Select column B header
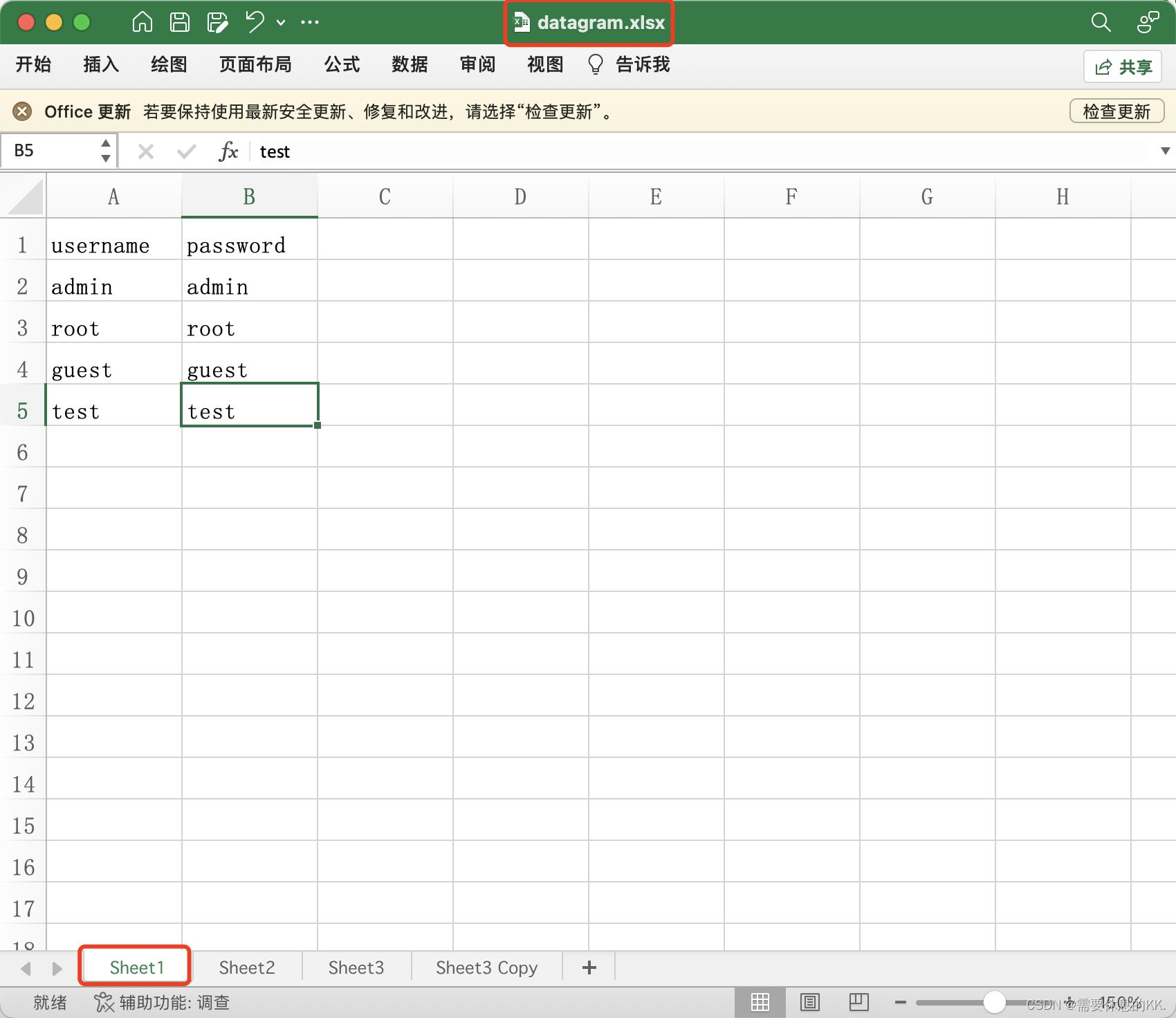Viewport: 1176px width, 1018px height. tap(249, 197)
